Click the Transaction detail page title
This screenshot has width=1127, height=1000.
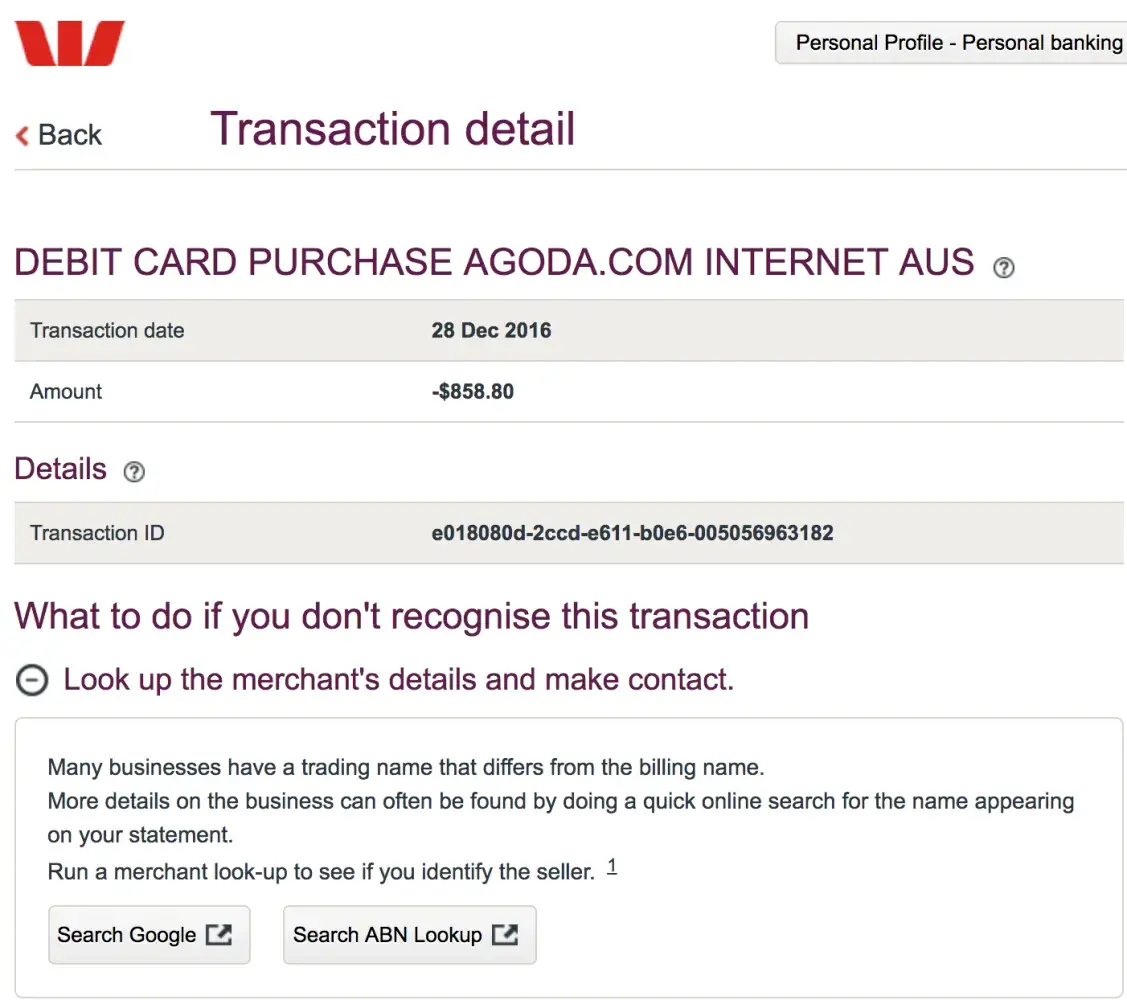coord(392,130)
